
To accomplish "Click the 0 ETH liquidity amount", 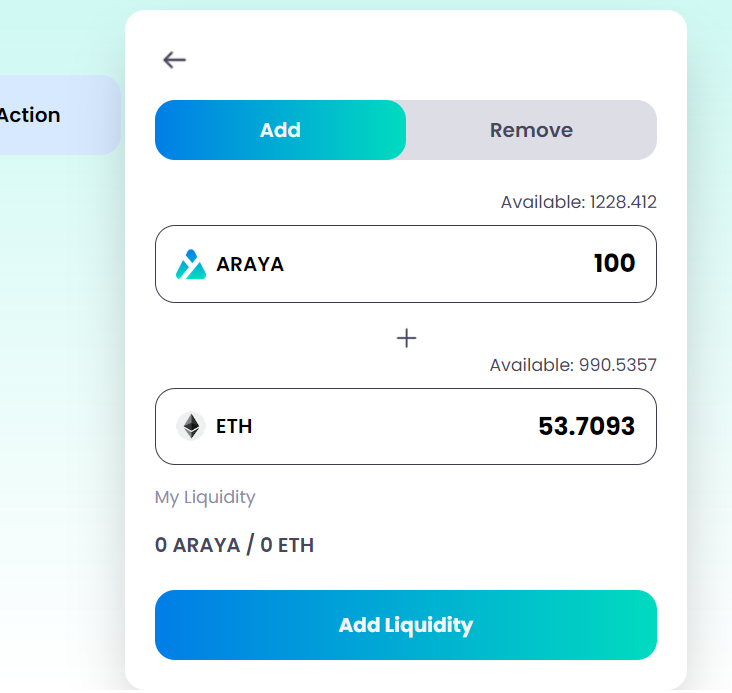I will 287,546.
